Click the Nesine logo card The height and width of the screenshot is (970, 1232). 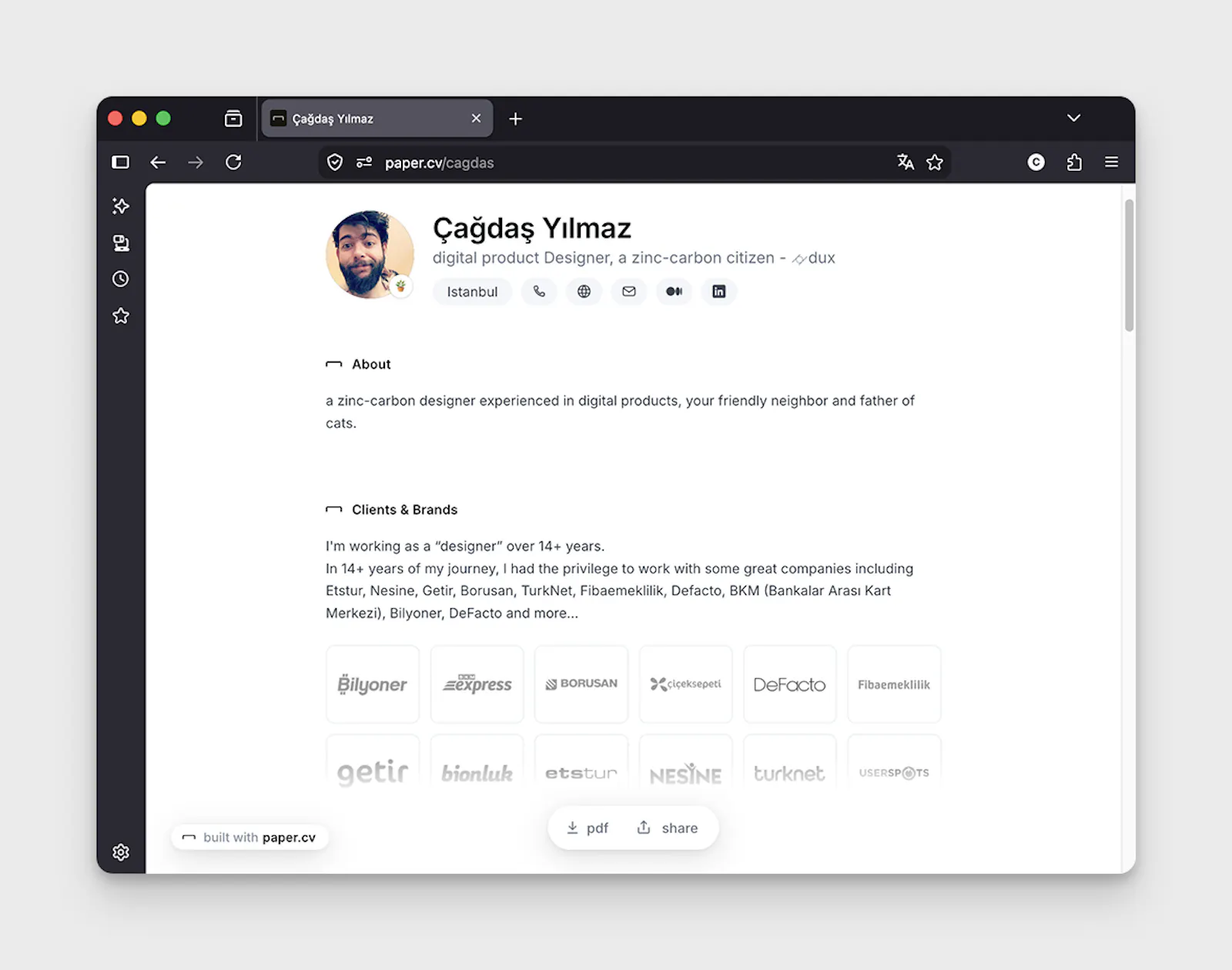pos(685,762)
